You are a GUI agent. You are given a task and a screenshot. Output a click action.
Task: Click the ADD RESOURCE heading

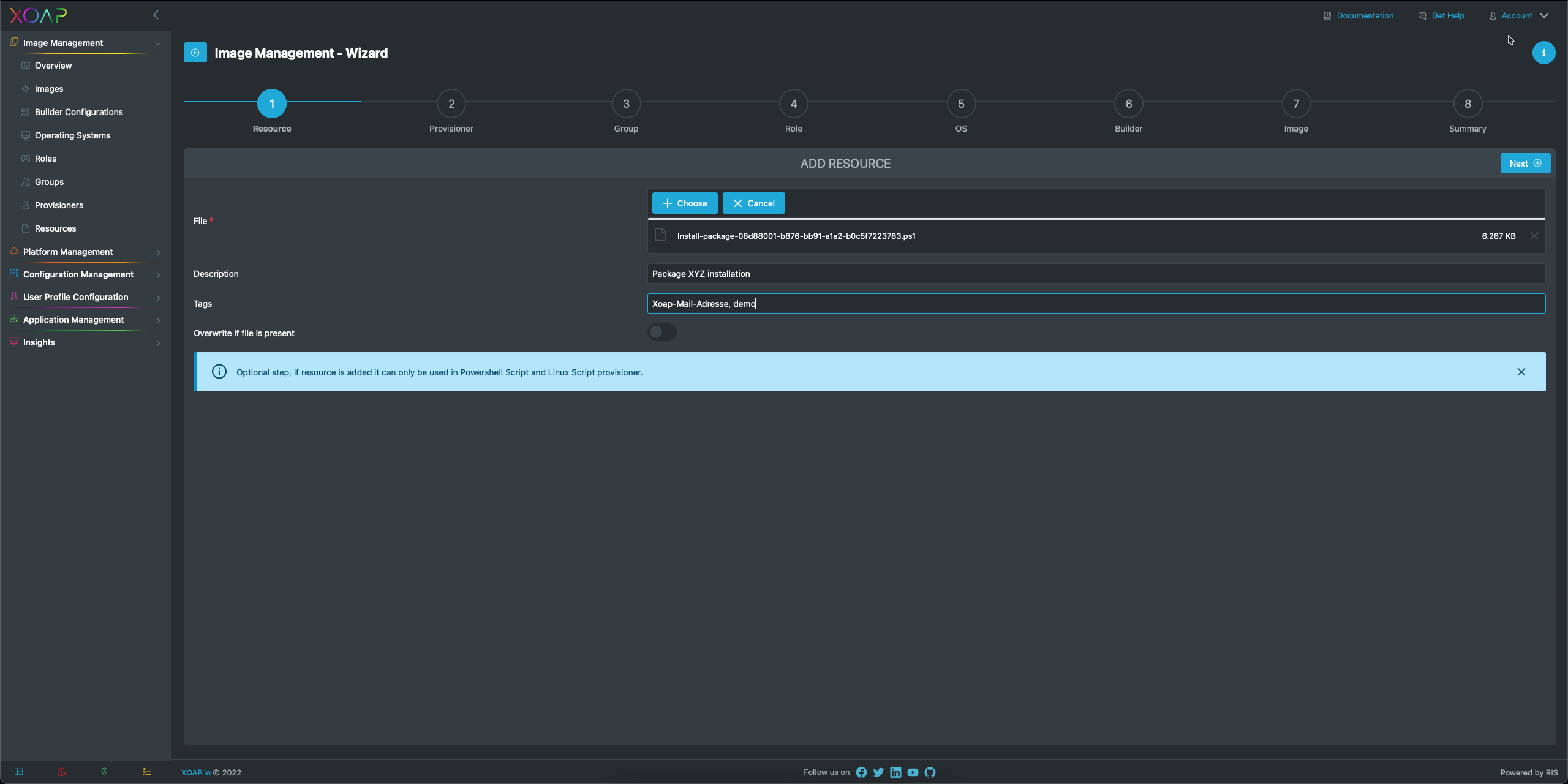pyautogui.click(x=845, y=164)
